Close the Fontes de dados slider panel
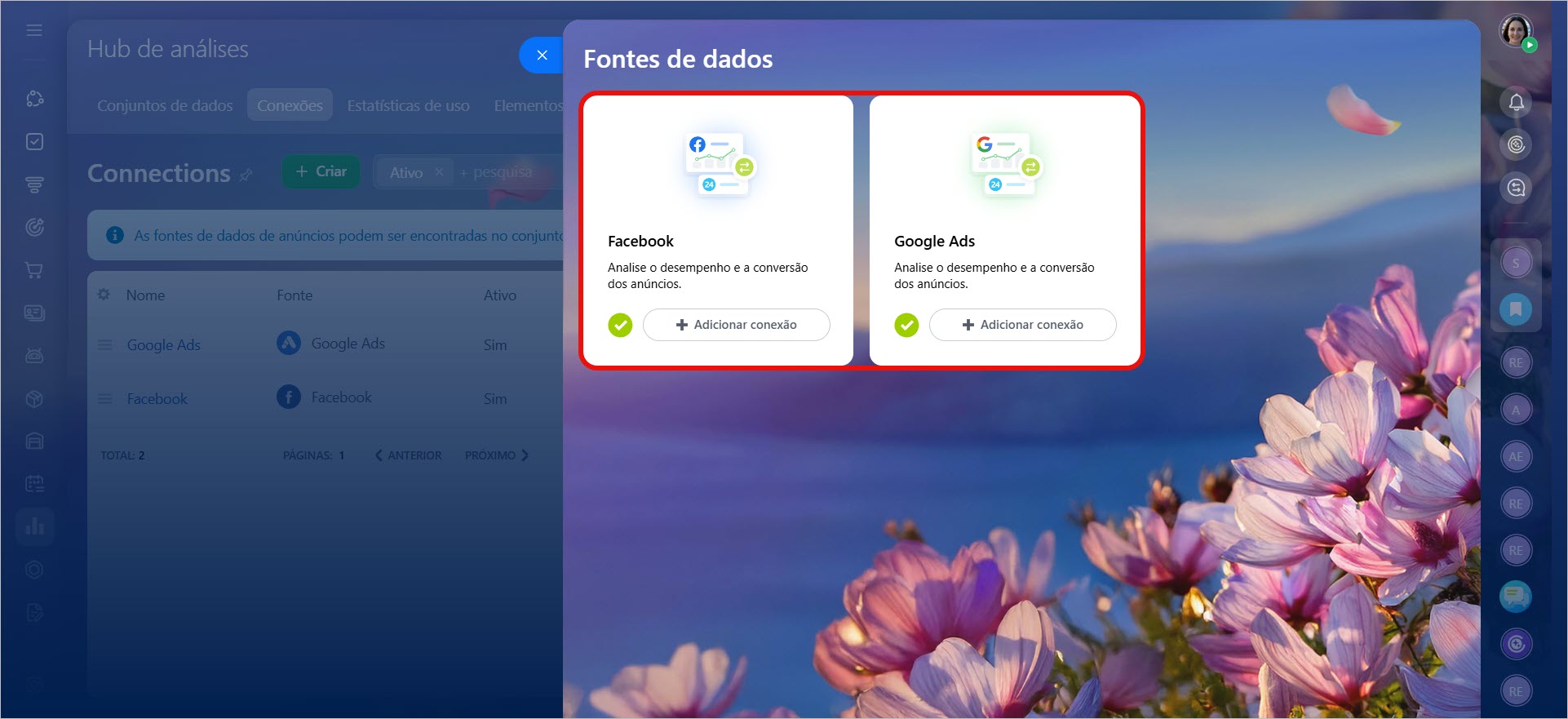1568x719 pixels. (x=542, y=55)
